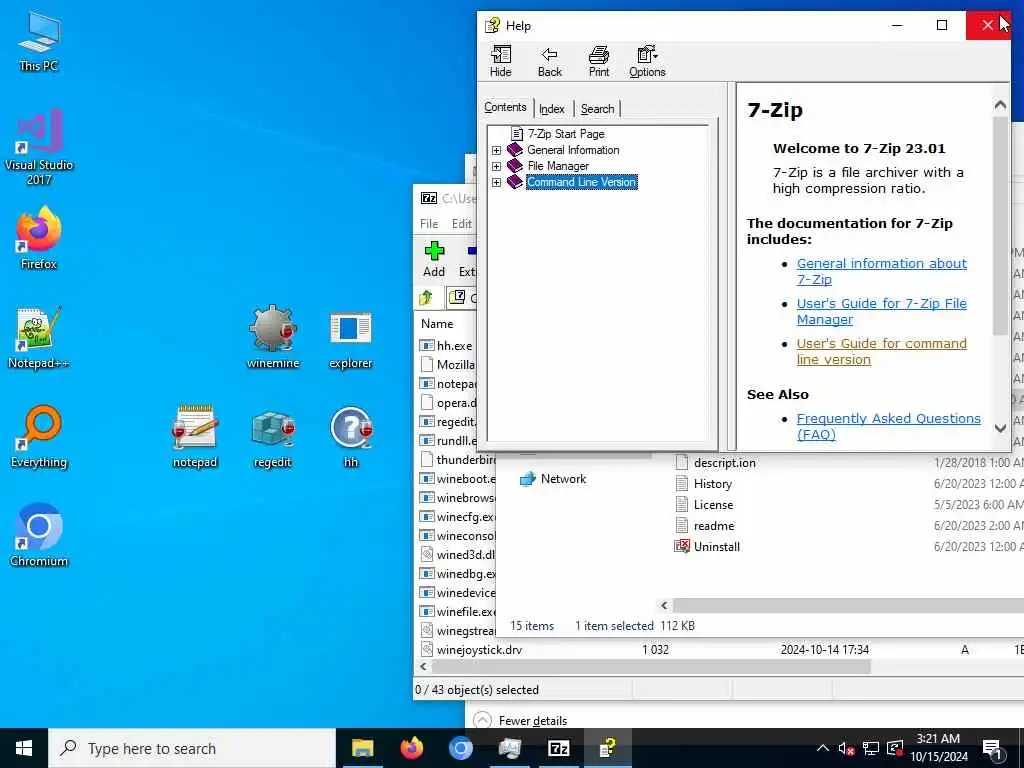
Task: Click Explorer horizontal scroll left arrow
Action: [x=664, y=605]
